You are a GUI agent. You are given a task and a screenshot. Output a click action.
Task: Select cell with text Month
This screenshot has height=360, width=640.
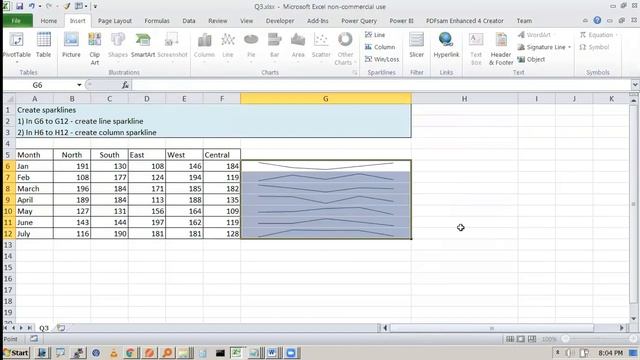[x=34, y=155]
